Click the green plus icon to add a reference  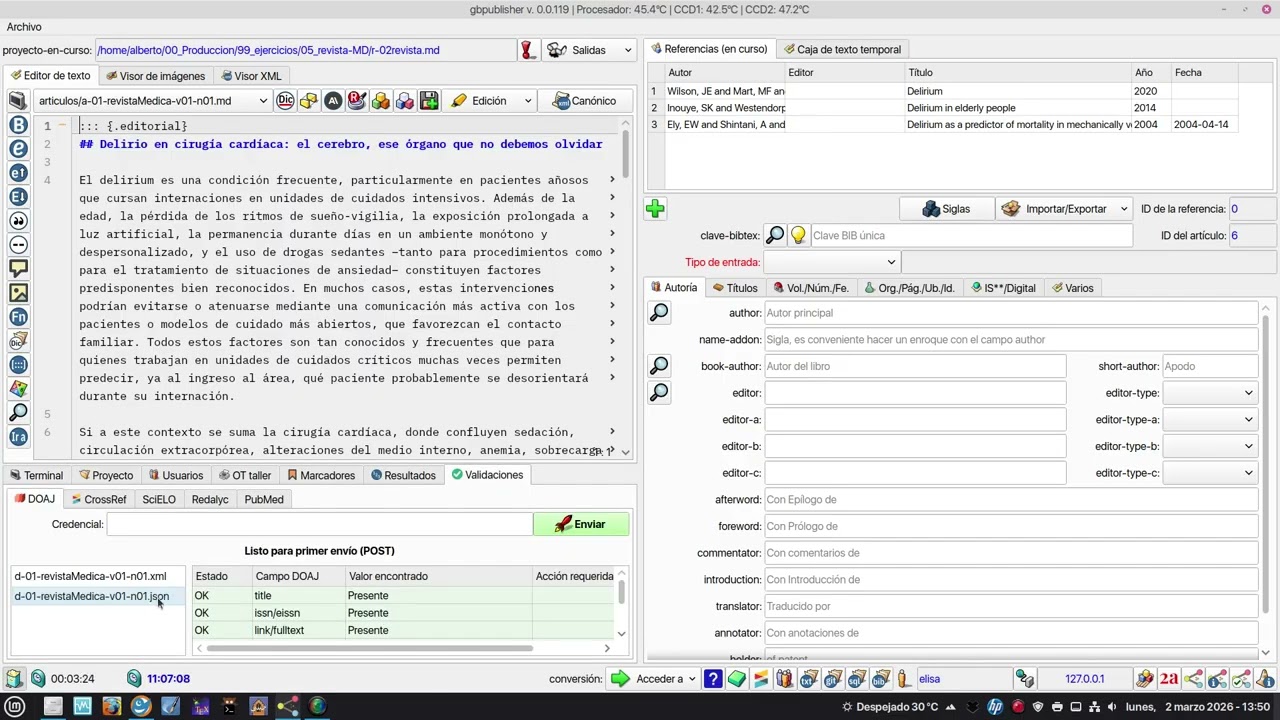pos(655,209)
